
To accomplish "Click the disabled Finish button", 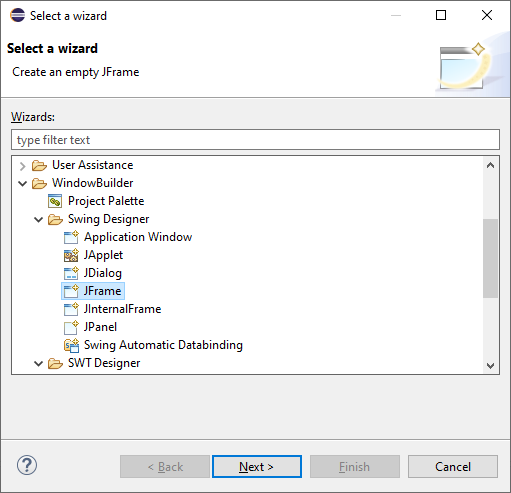I will pyautogui.click(x=355, y=467).
